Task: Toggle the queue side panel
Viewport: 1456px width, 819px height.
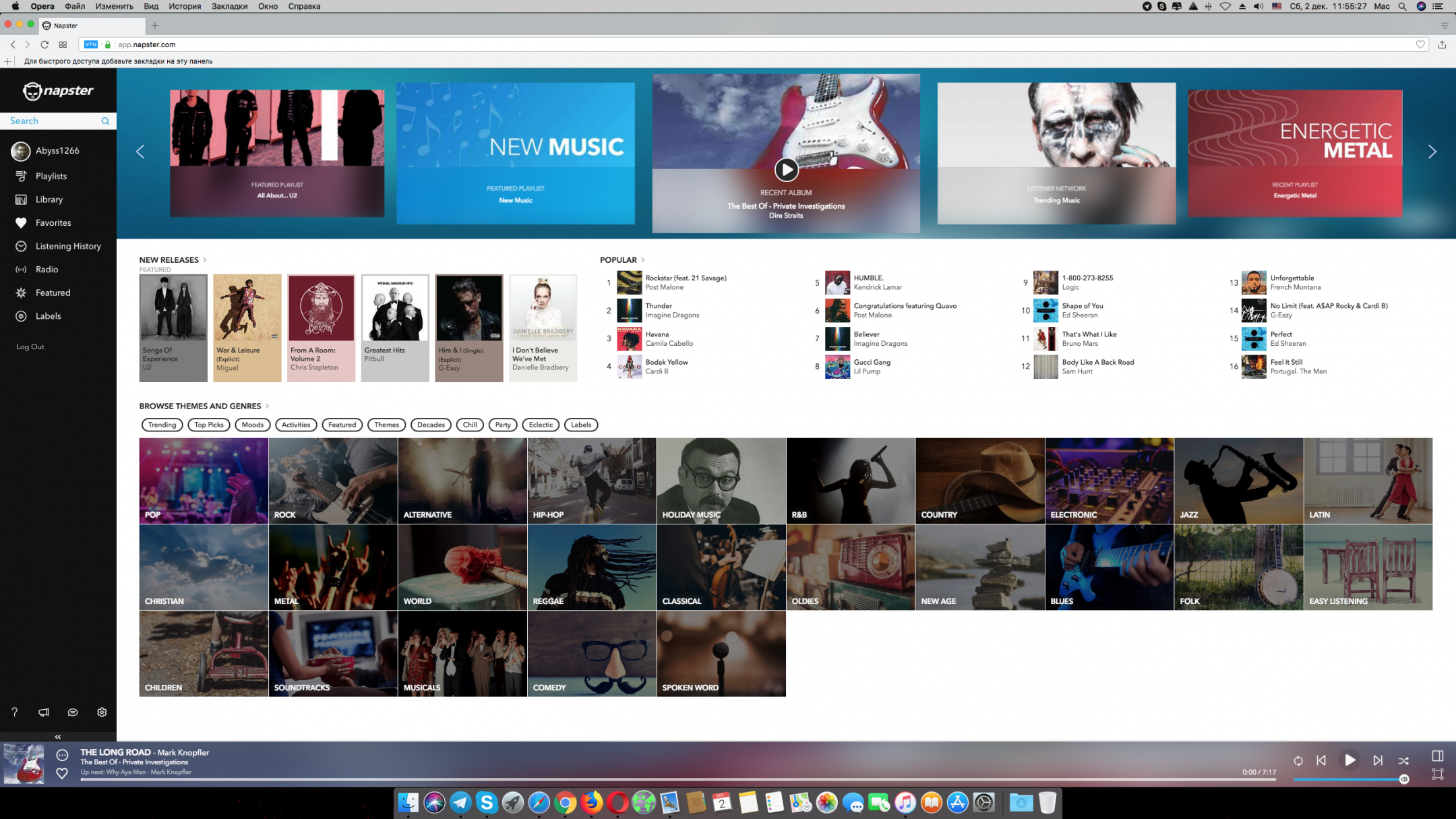Action: [1437, 756]
